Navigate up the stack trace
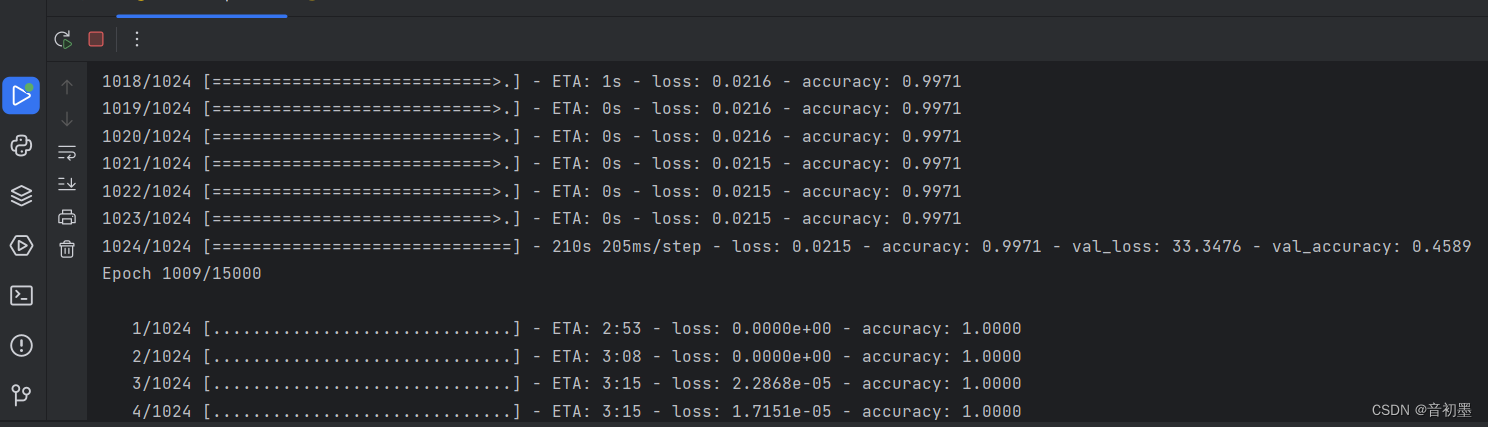 click(67, 87)
